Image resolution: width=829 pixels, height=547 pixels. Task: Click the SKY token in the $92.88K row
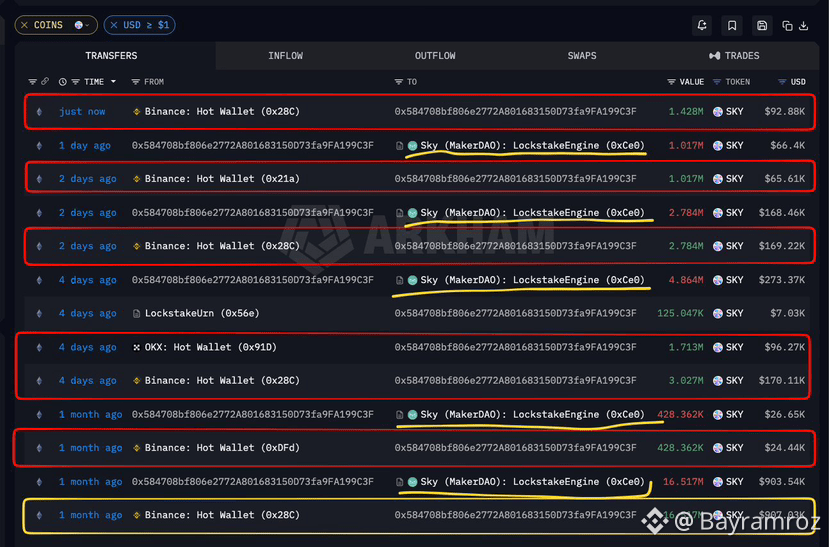click(728, 112)
